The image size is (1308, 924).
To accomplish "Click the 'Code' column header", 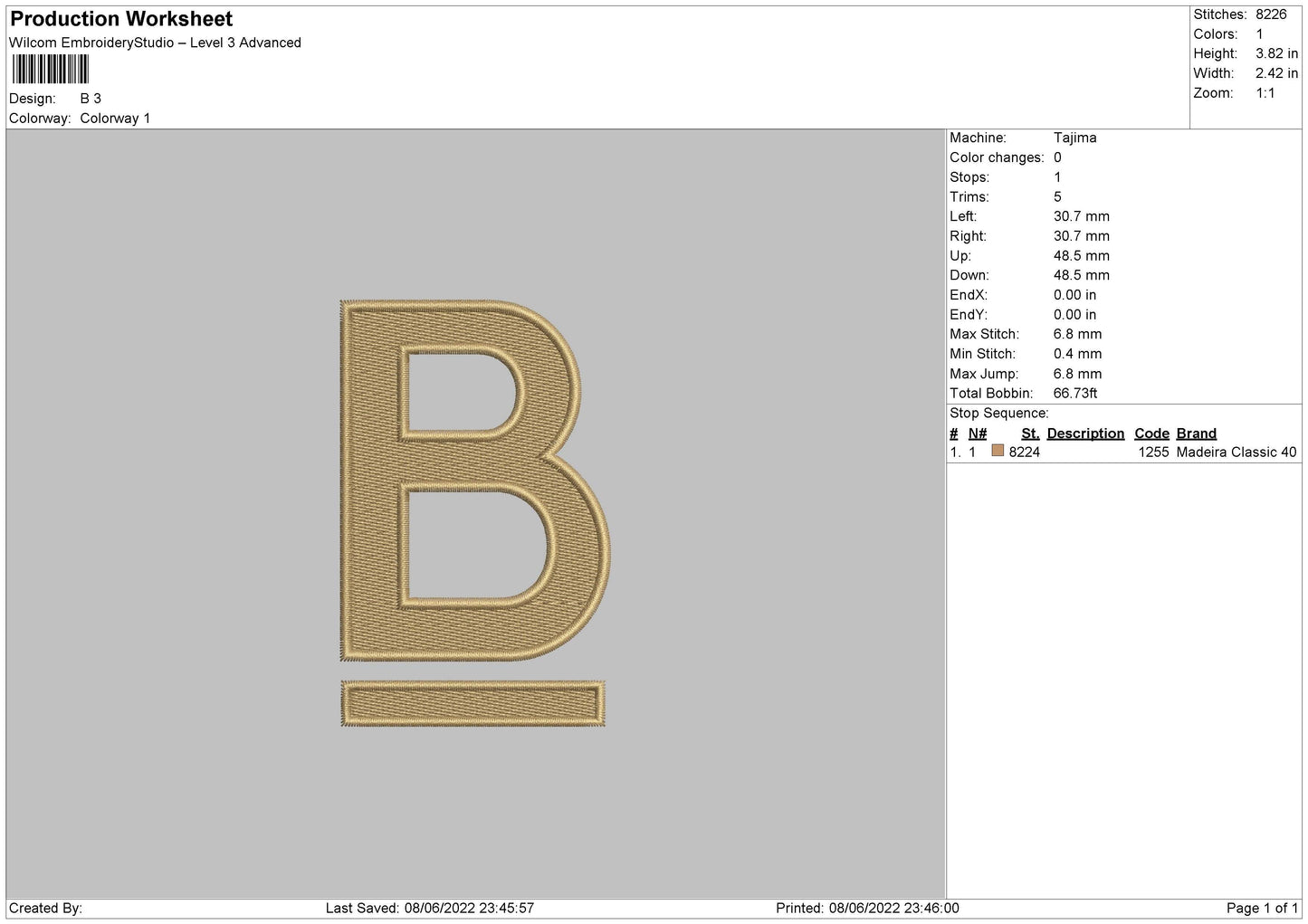I will point(1151,433).
